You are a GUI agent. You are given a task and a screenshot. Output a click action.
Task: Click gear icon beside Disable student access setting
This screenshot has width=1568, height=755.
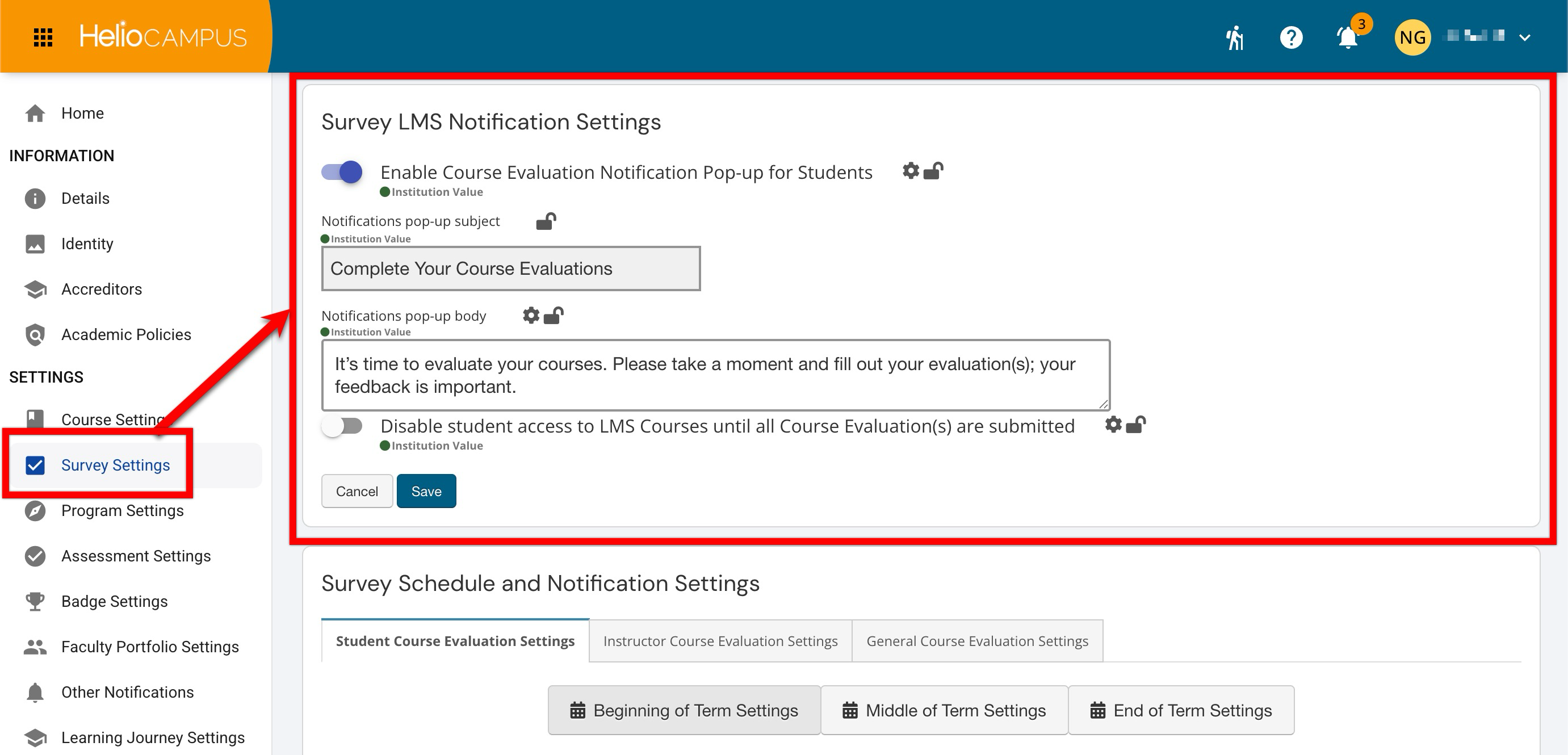pyautogui.click(x=1113, y=425)
